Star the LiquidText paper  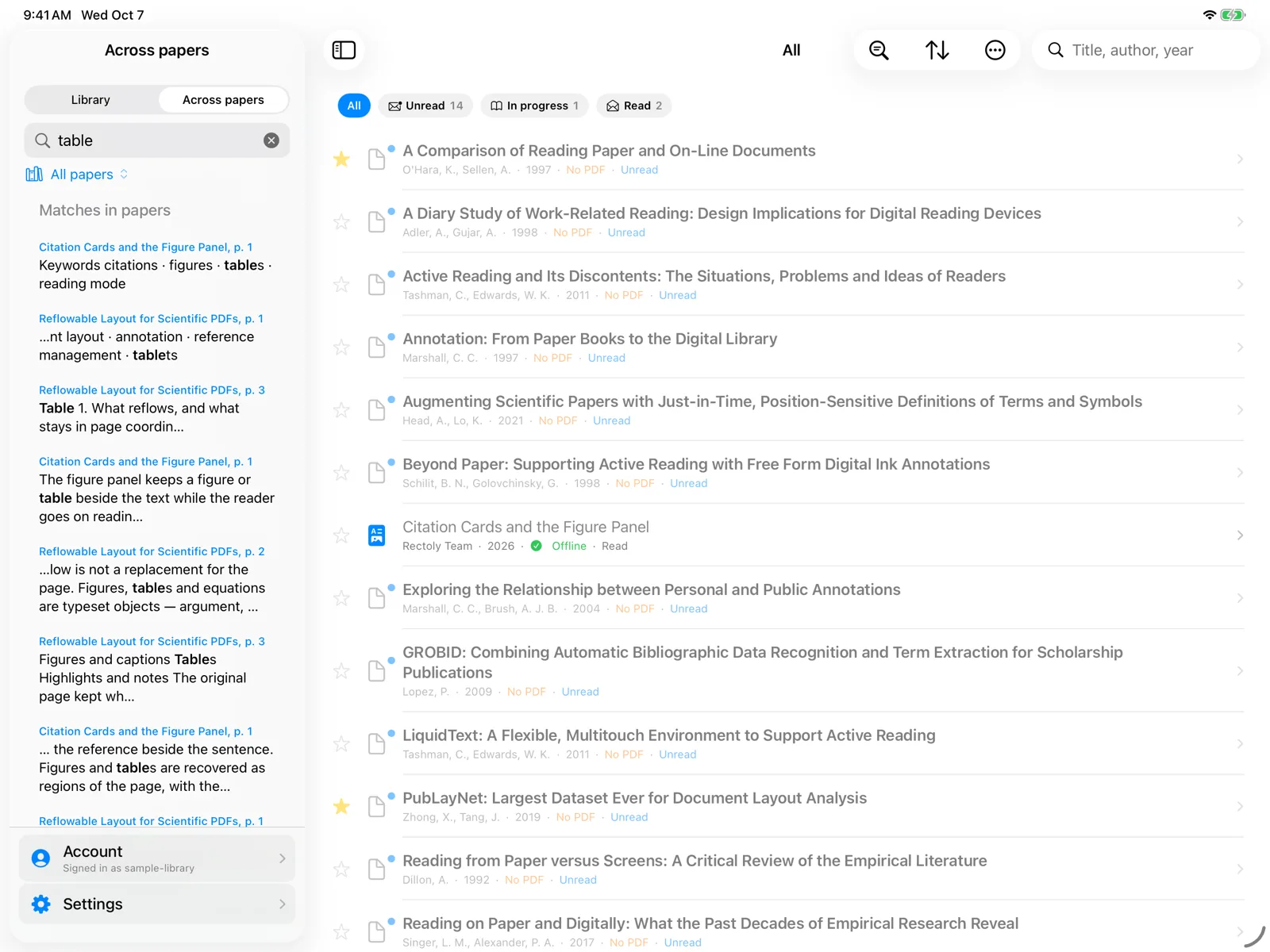pos(341,744)
